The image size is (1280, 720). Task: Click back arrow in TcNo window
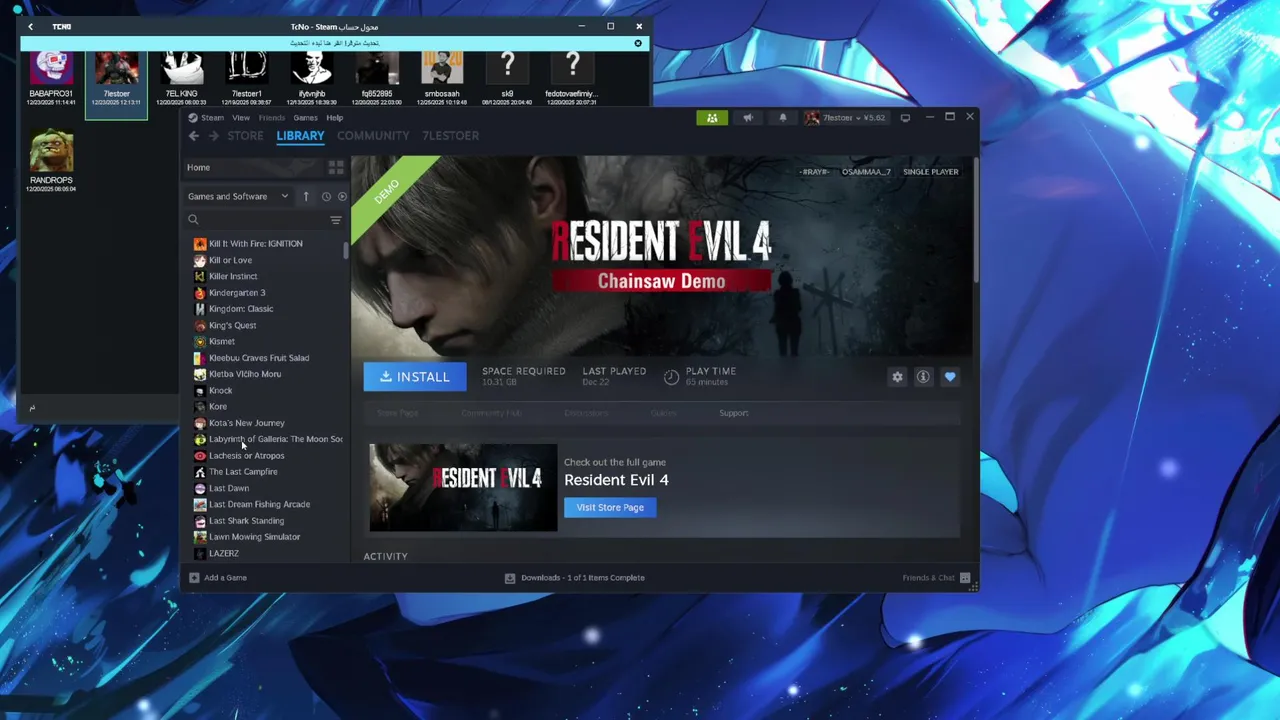pos(30,27)
